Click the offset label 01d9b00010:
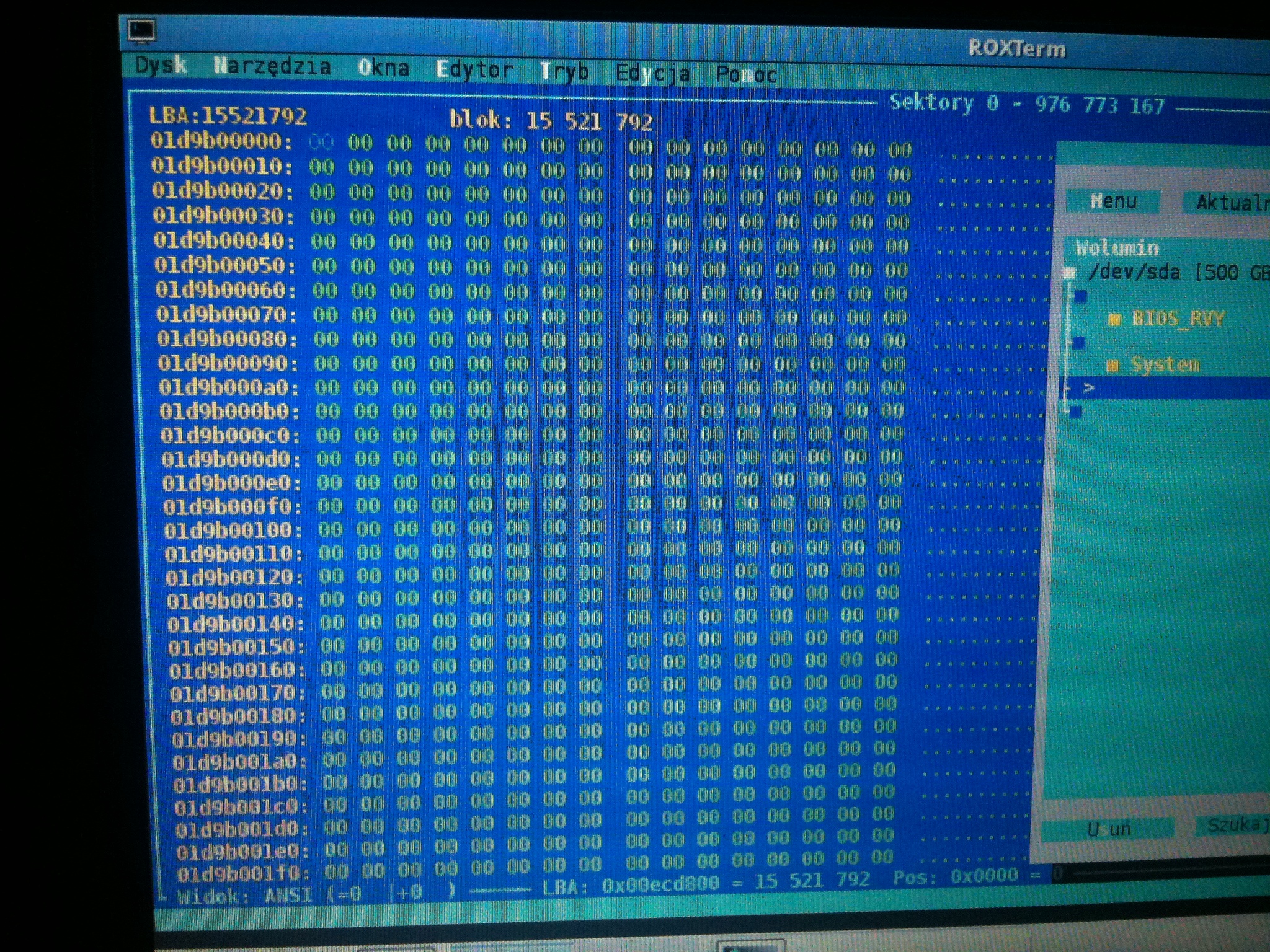 222,165
